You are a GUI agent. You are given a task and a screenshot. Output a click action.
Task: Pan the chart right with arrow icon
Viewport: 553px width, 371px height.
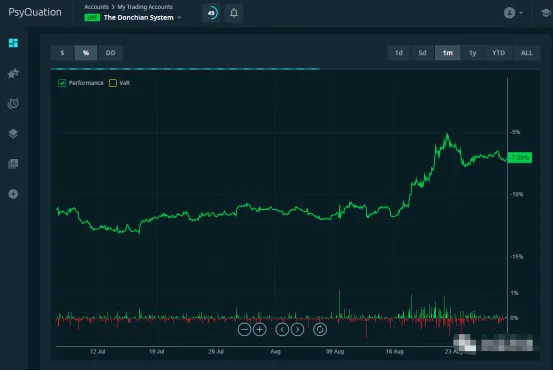tap(297, 330)
